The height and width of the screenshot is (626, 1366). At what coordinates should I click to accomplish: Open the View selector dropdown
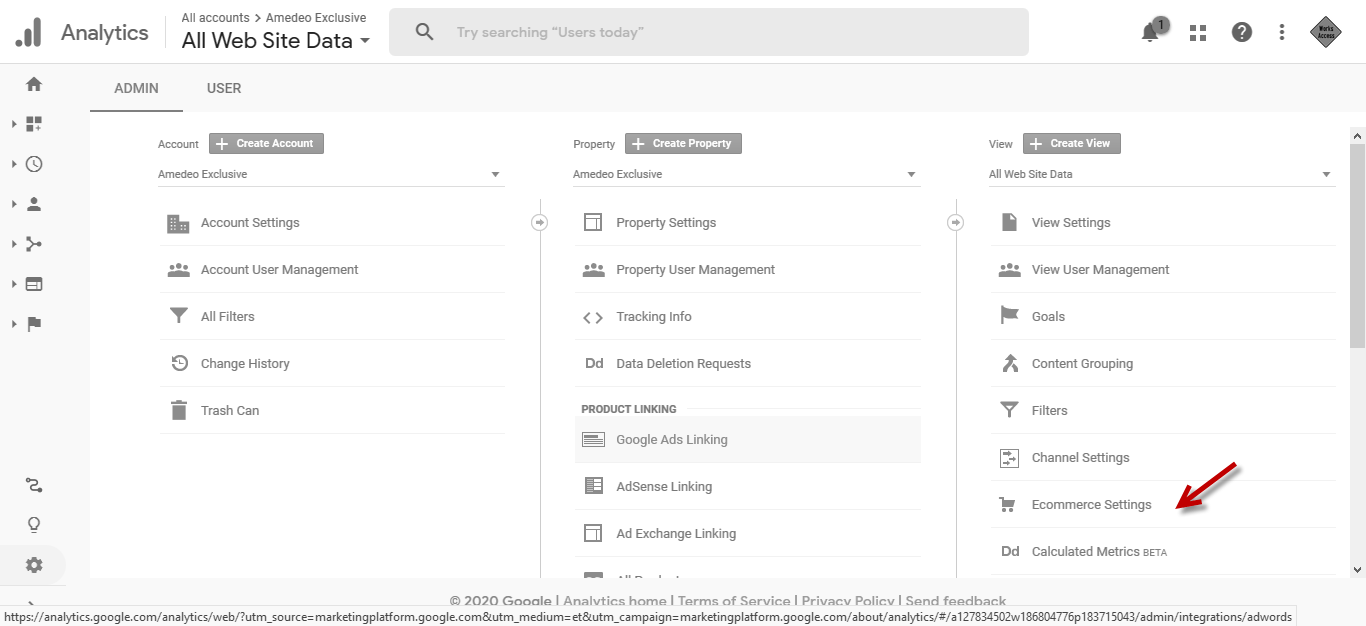[x=1160, y=174]
